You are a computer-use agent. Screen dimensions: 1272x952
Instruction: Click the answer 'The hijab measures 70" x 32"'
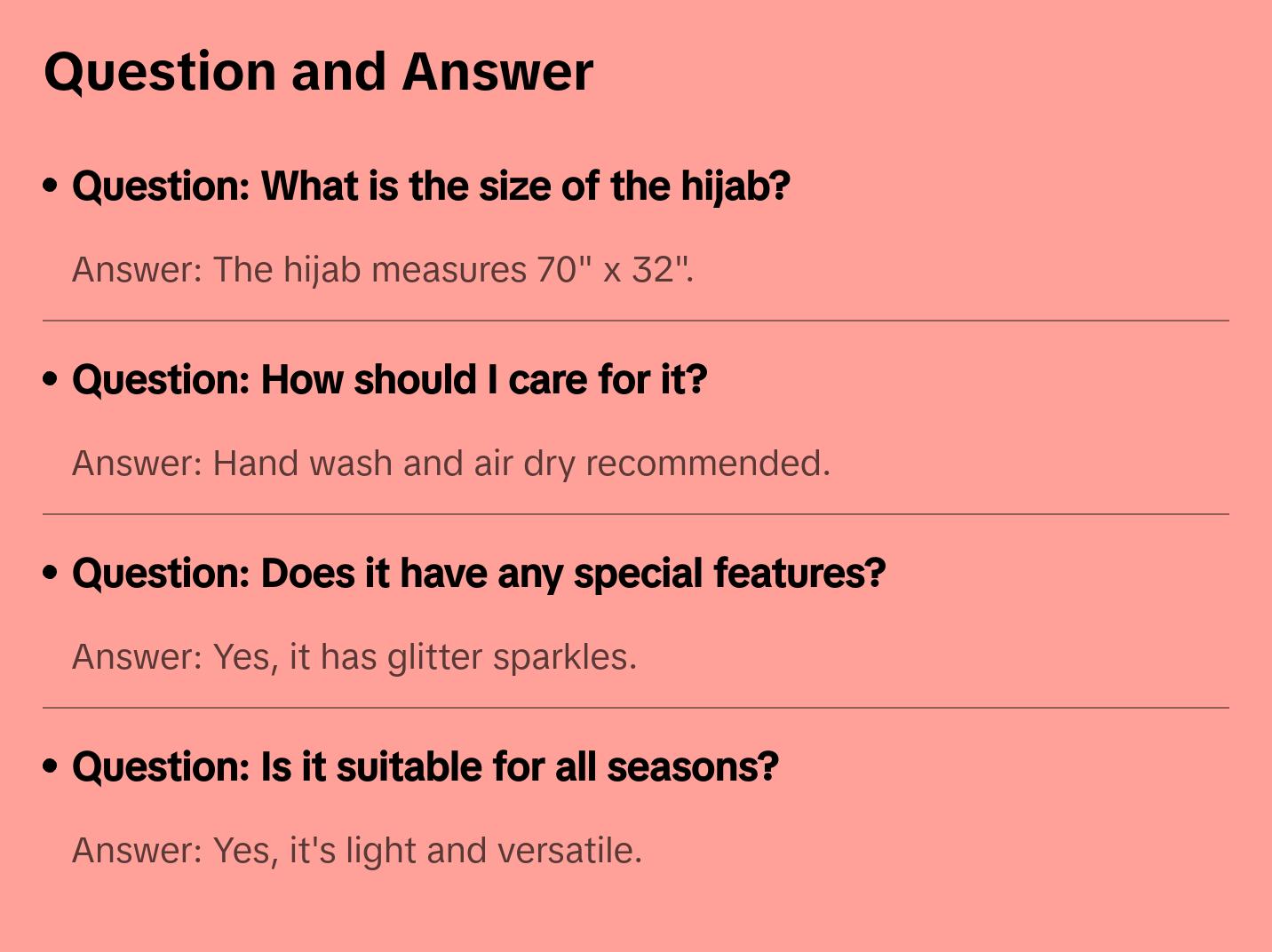(x=382, y=270)
